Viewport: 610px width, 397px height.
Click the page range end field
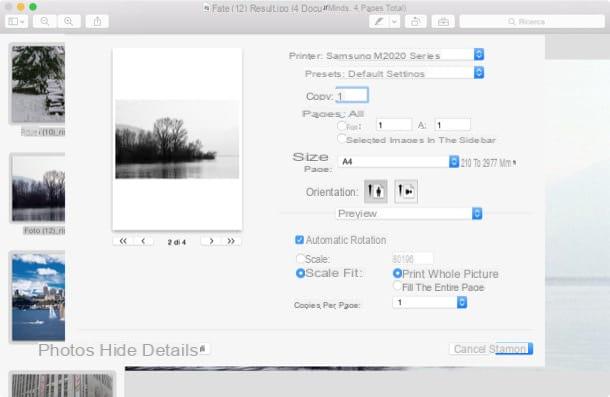tap(452, 125)
